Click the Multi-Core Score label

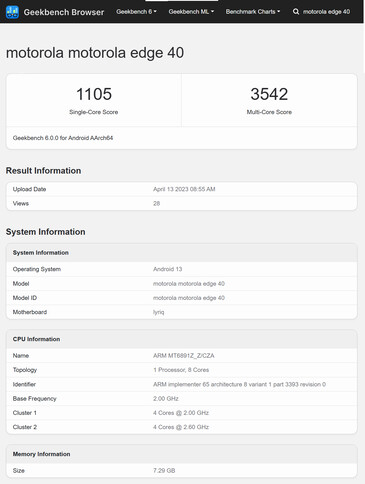click(x=269, y=112)
